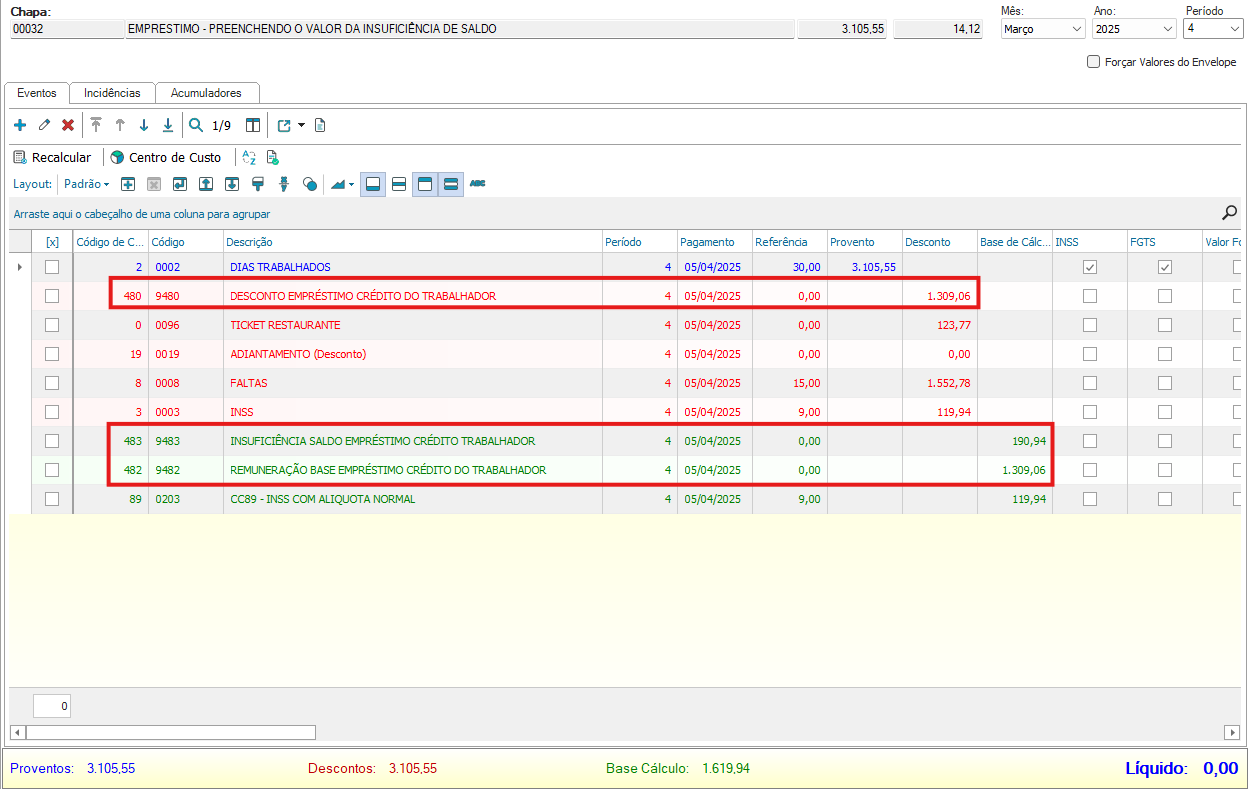This screenshot has height=789, width=1249.
Task: Click the greyed-out delete layout icon
Action: click(154, 184)
